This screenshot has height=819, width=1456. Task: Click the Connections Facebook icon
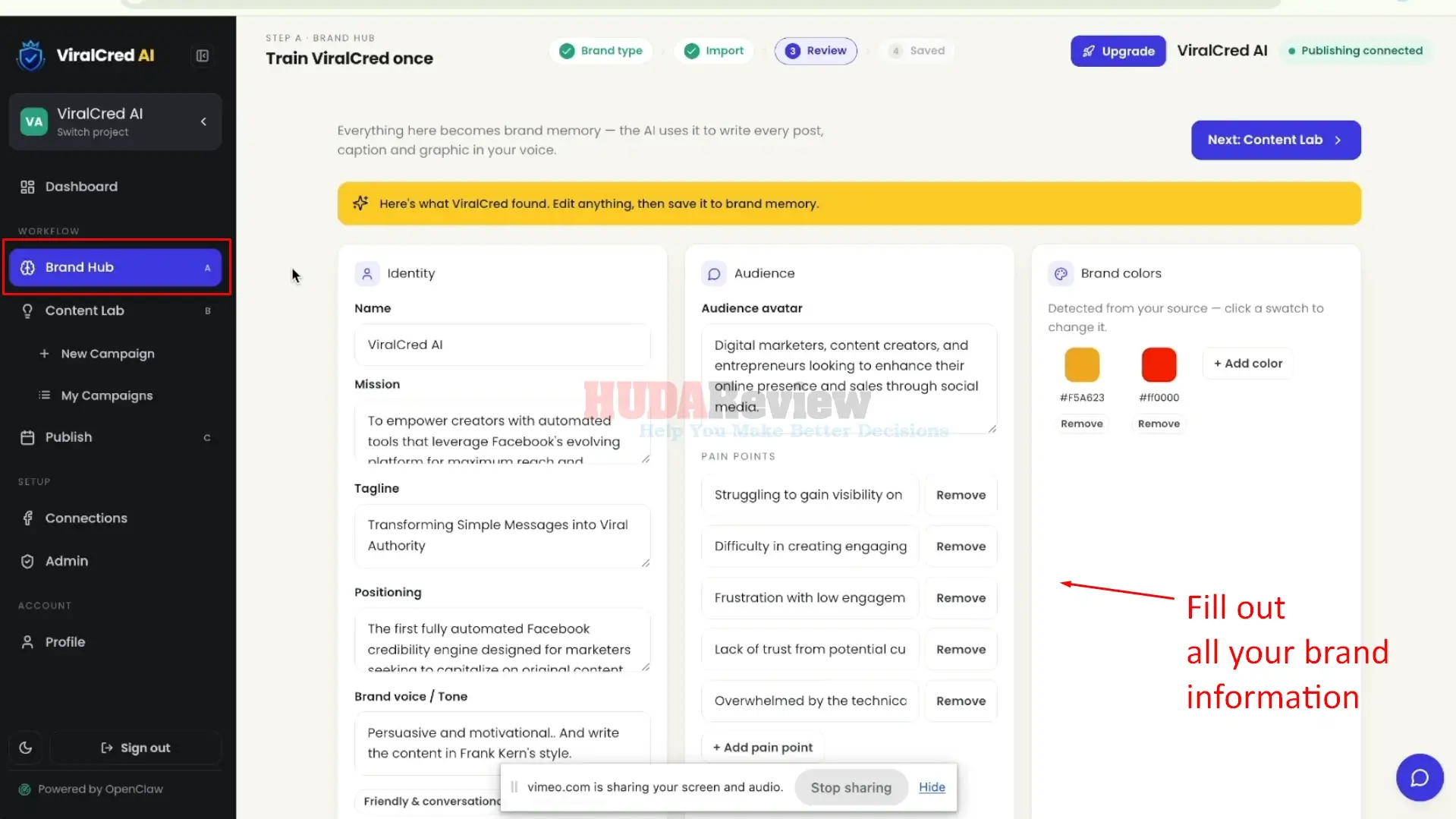27,518
